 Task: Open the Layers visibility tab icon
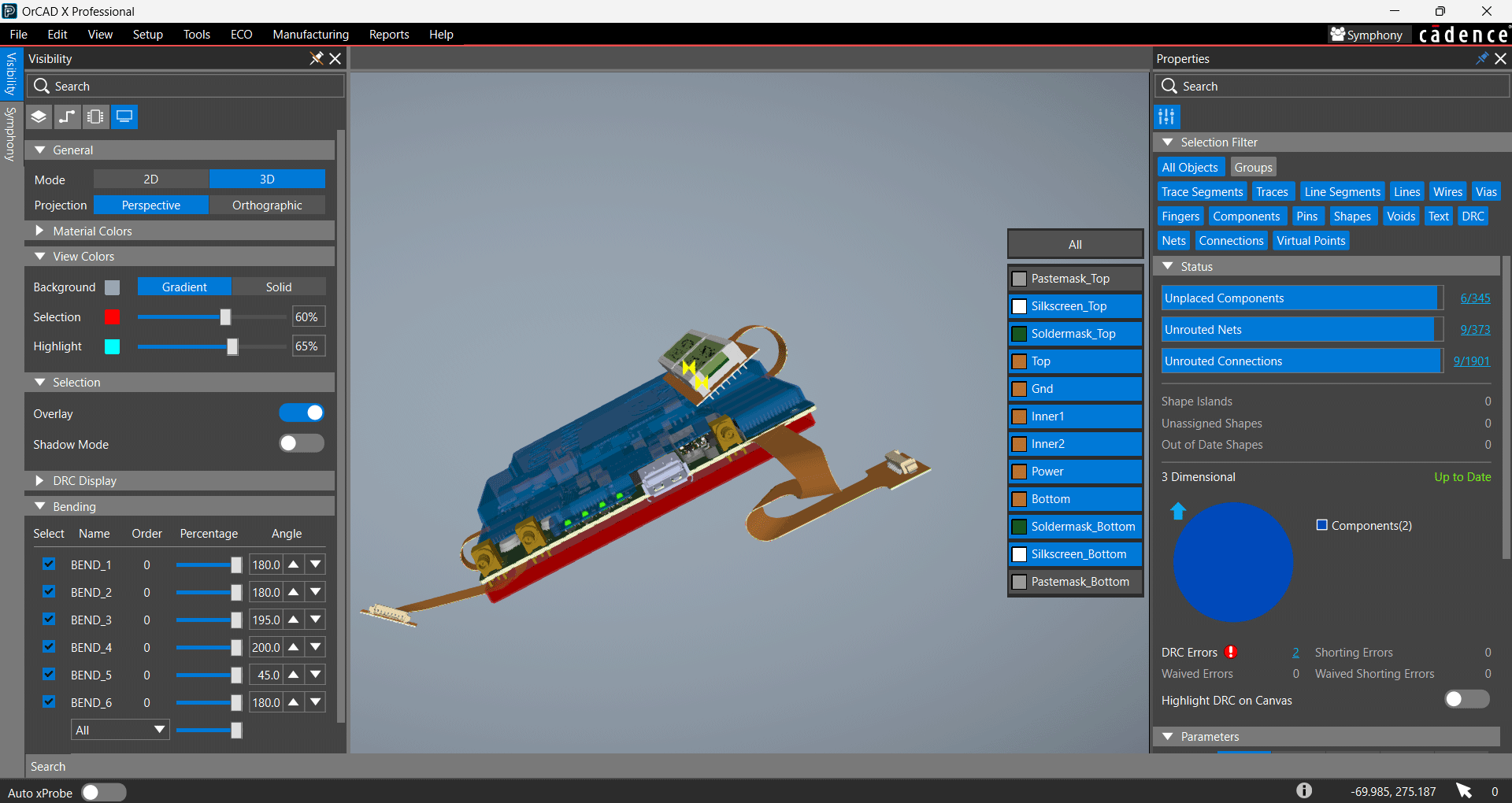(39, 117)
